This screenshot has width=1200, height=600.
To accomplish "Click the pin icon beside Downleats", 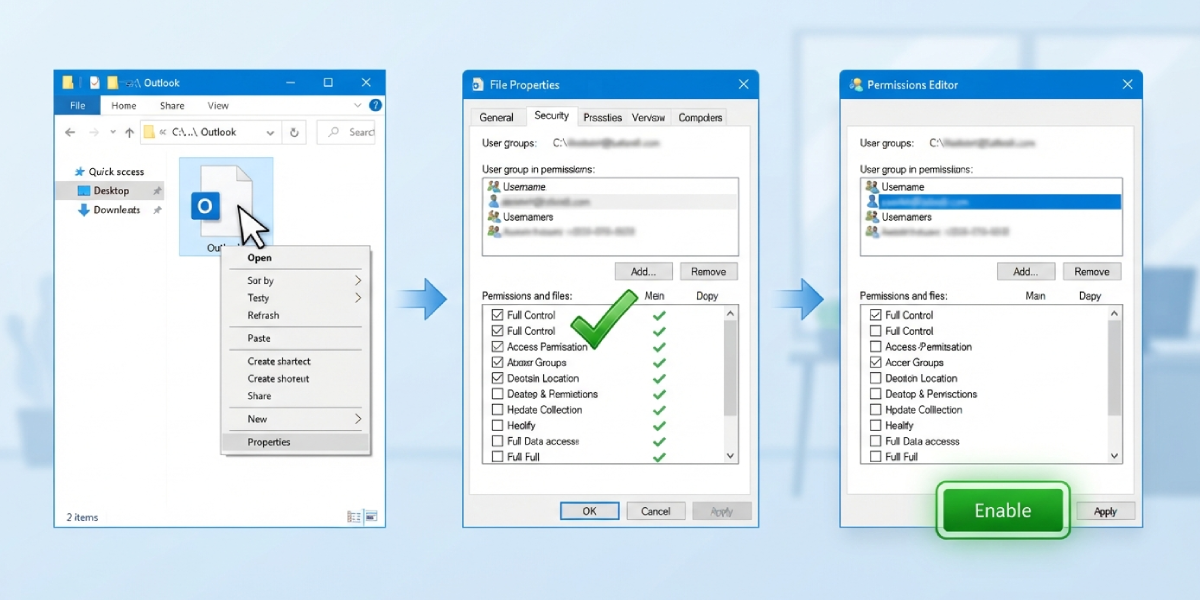I will (157, 210).
